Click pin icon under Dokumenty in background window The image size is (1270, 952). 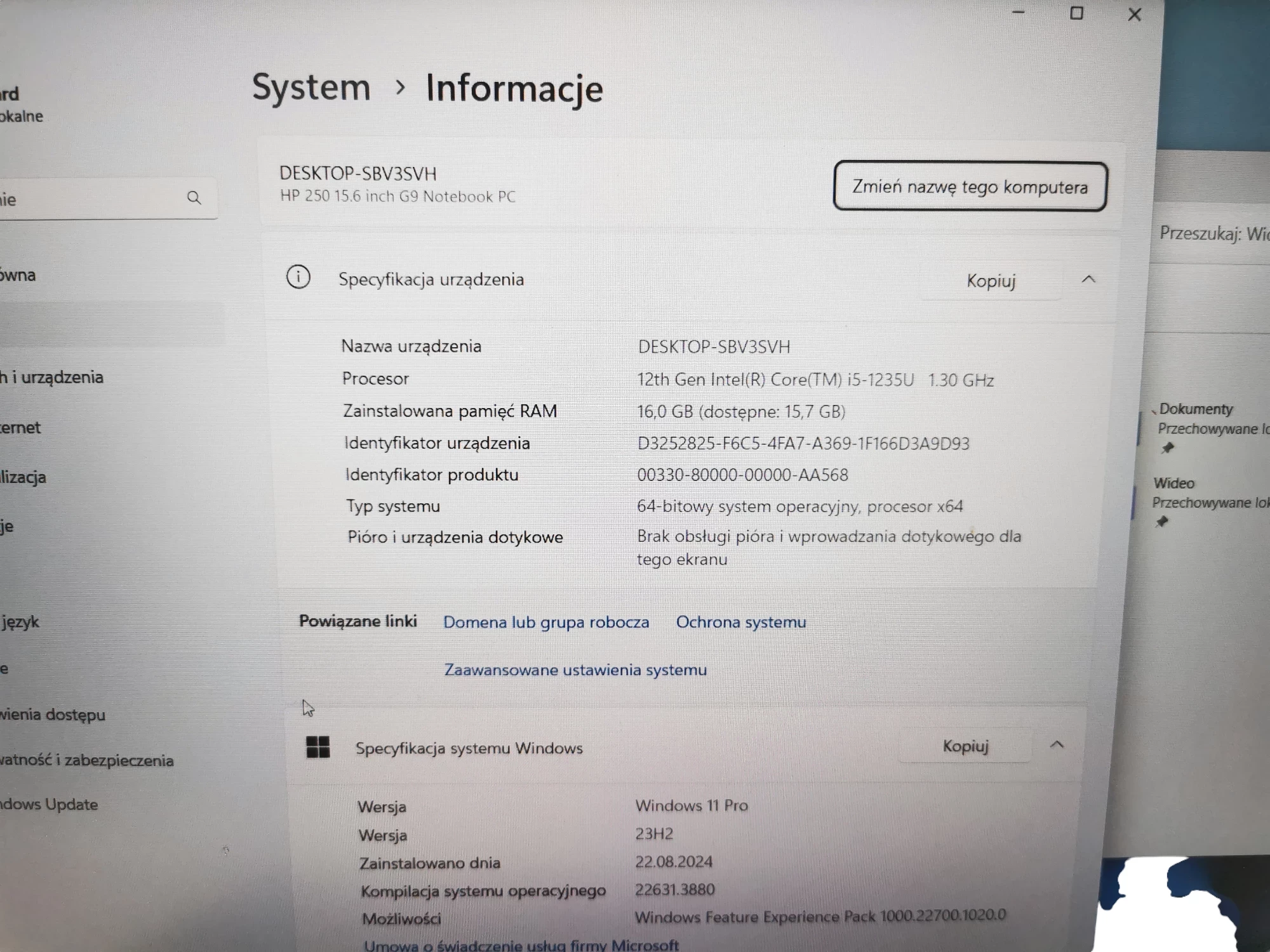click(x=1167, y=448)
